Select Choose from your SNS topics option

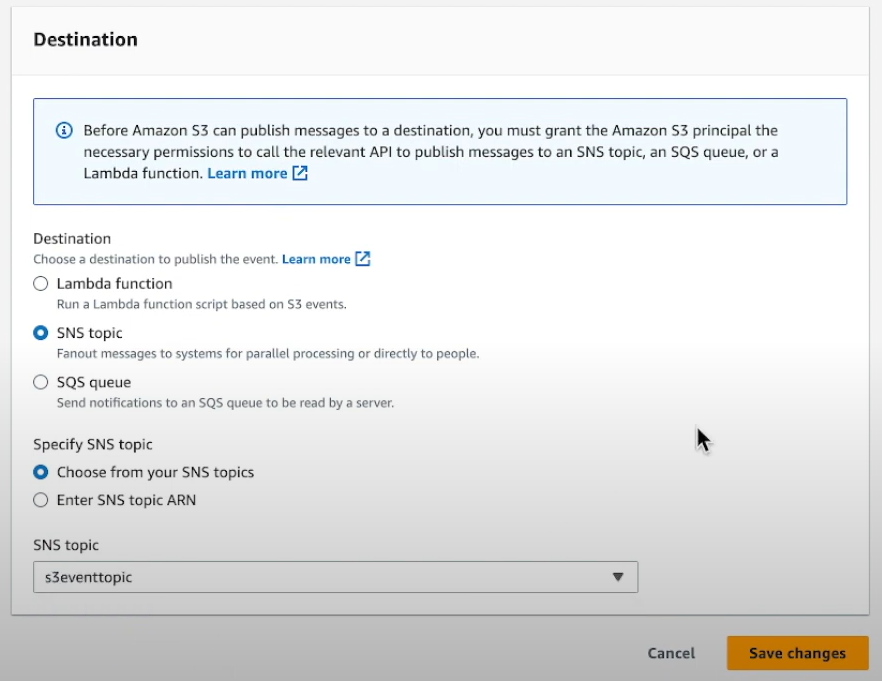point(40,472)
